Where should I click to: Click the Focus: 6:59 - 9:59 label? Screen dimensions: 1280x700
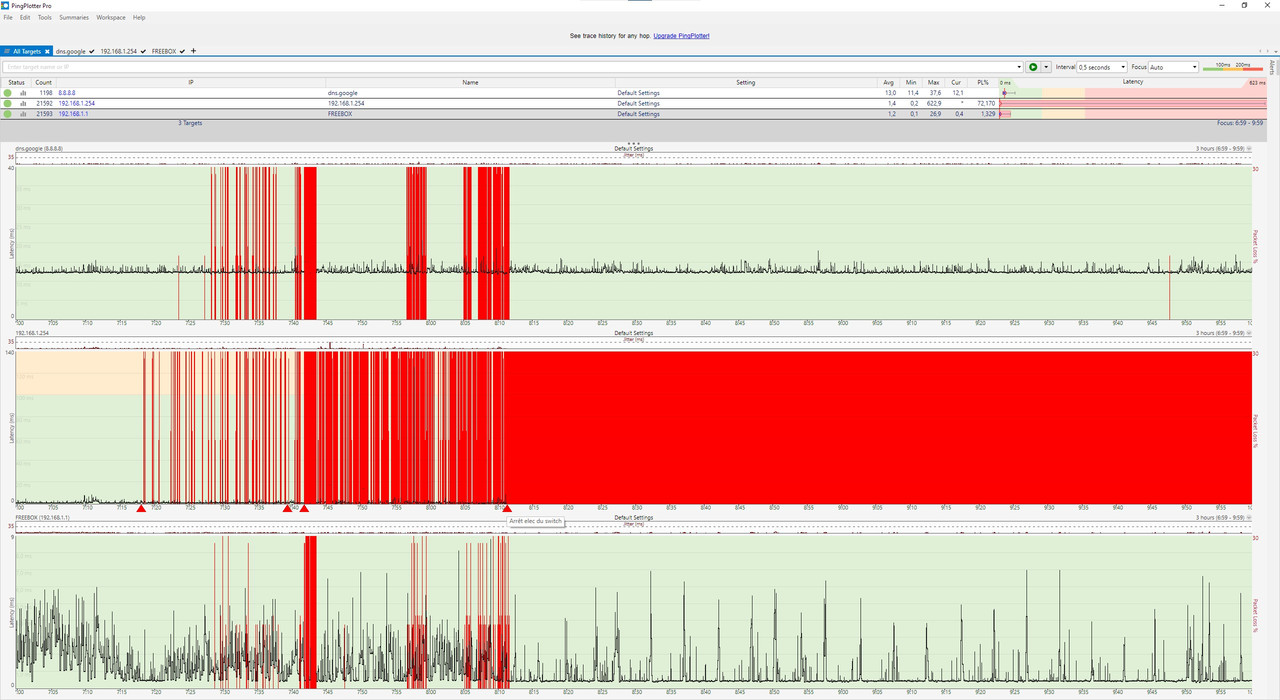[1240, 123]
